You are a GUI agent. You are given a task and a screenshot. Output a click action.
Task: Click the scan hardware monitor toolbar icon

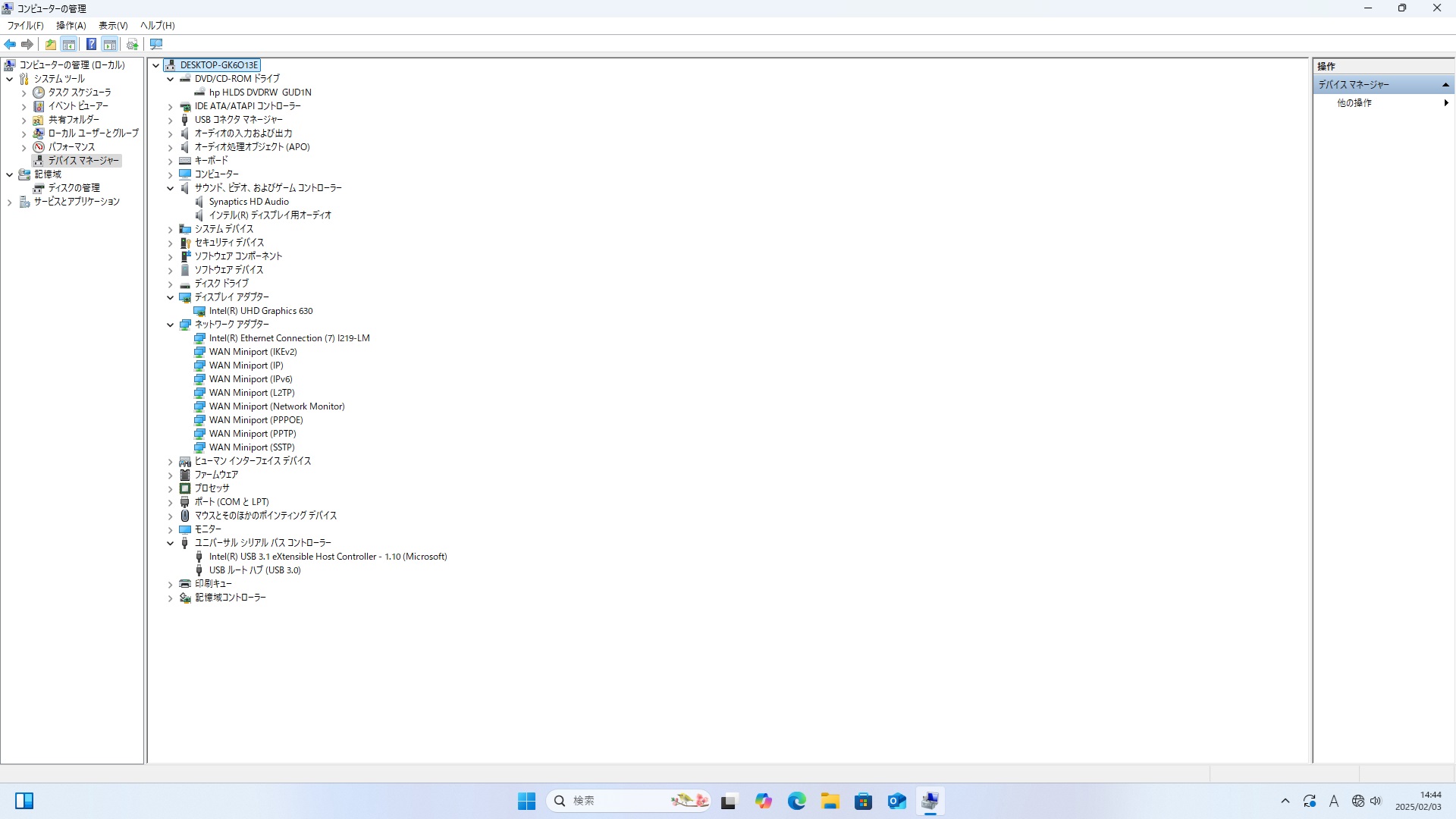156,44
